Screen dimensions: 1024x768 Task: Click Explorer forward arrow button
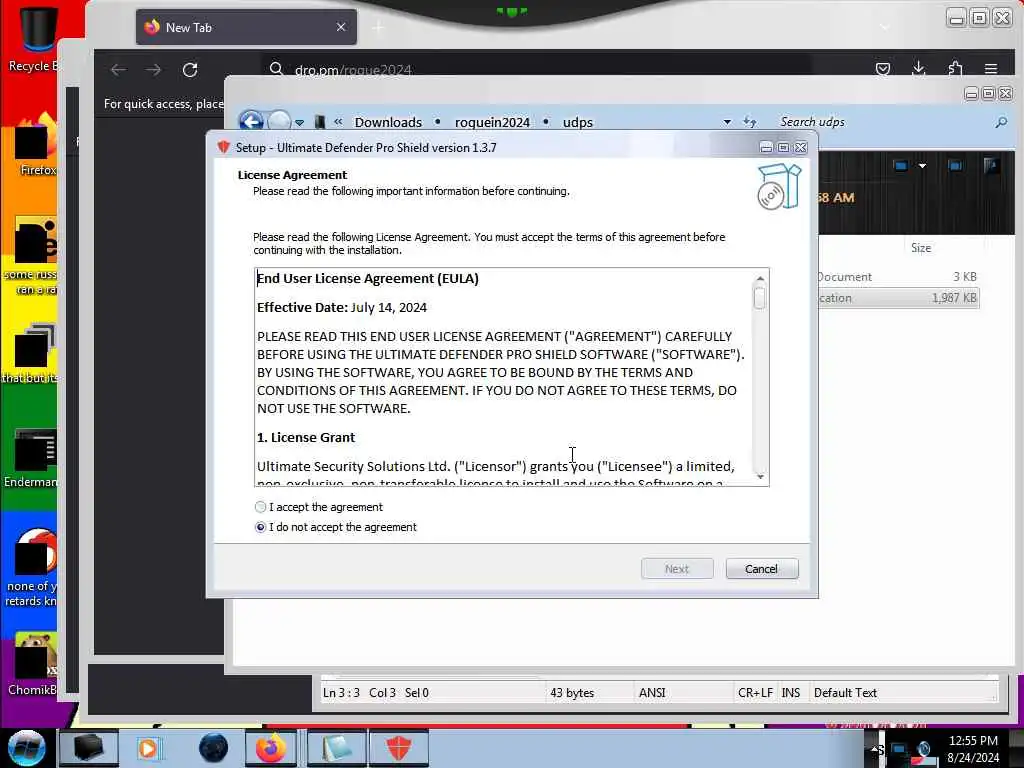click(x=280, y=121)
